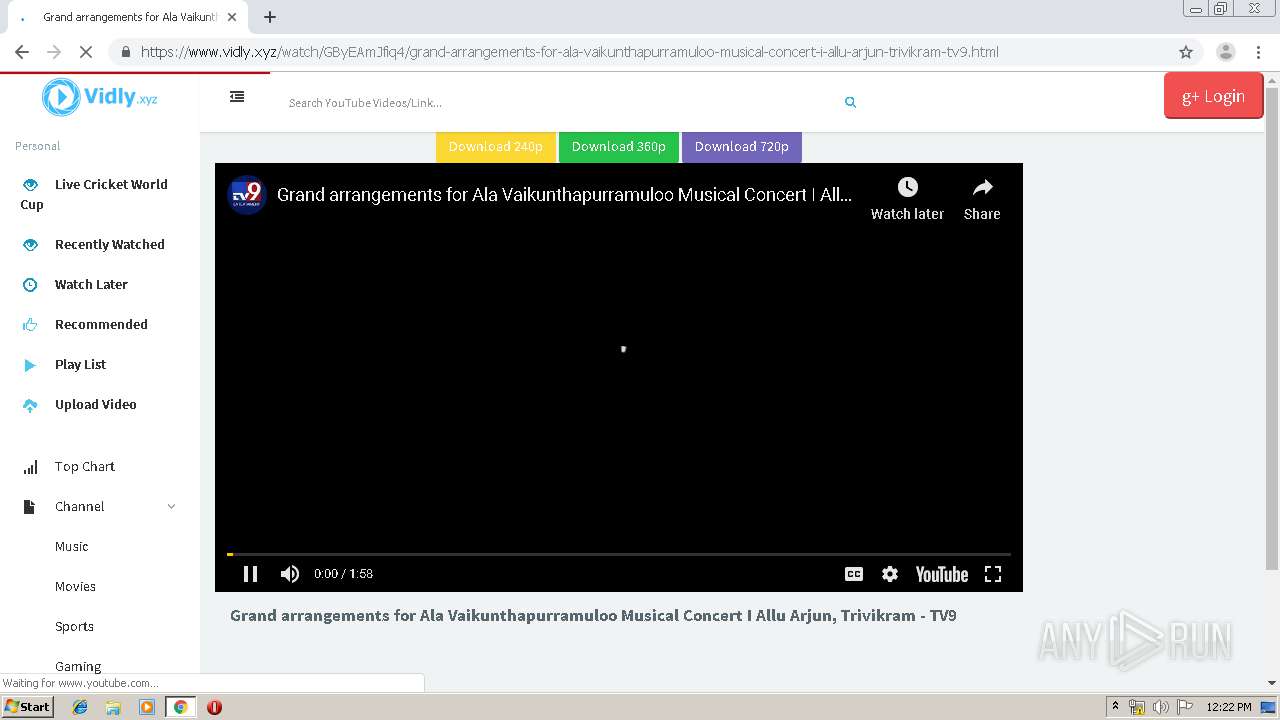Open the Windows Start menu
This screenshot has width=1280, height=720.
pyautogui.click(x=27, y=707)
